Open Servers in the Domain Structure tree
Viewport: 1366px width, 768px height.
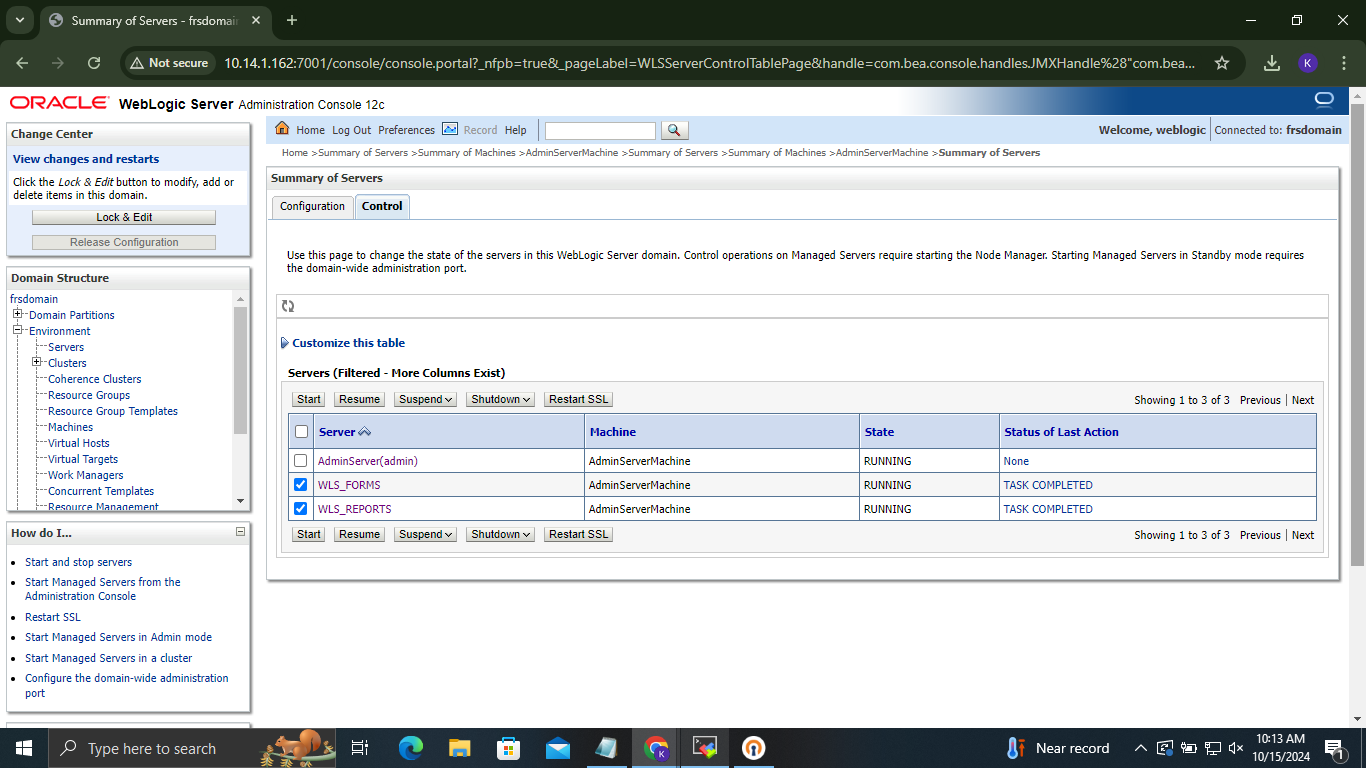click(66, 347)
